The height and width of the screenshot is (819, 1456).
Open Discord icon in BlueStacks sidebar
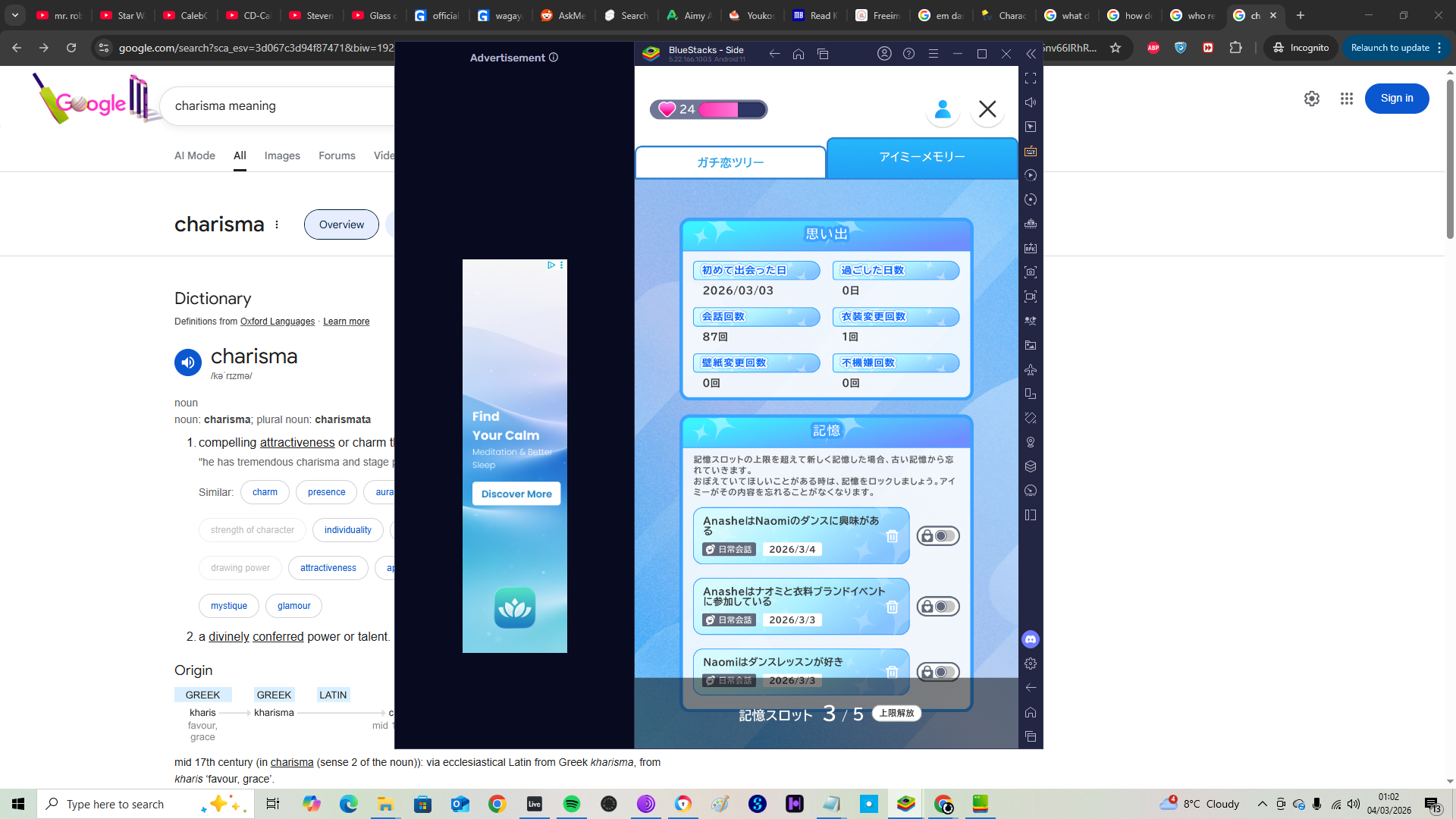click(1030, 639)
